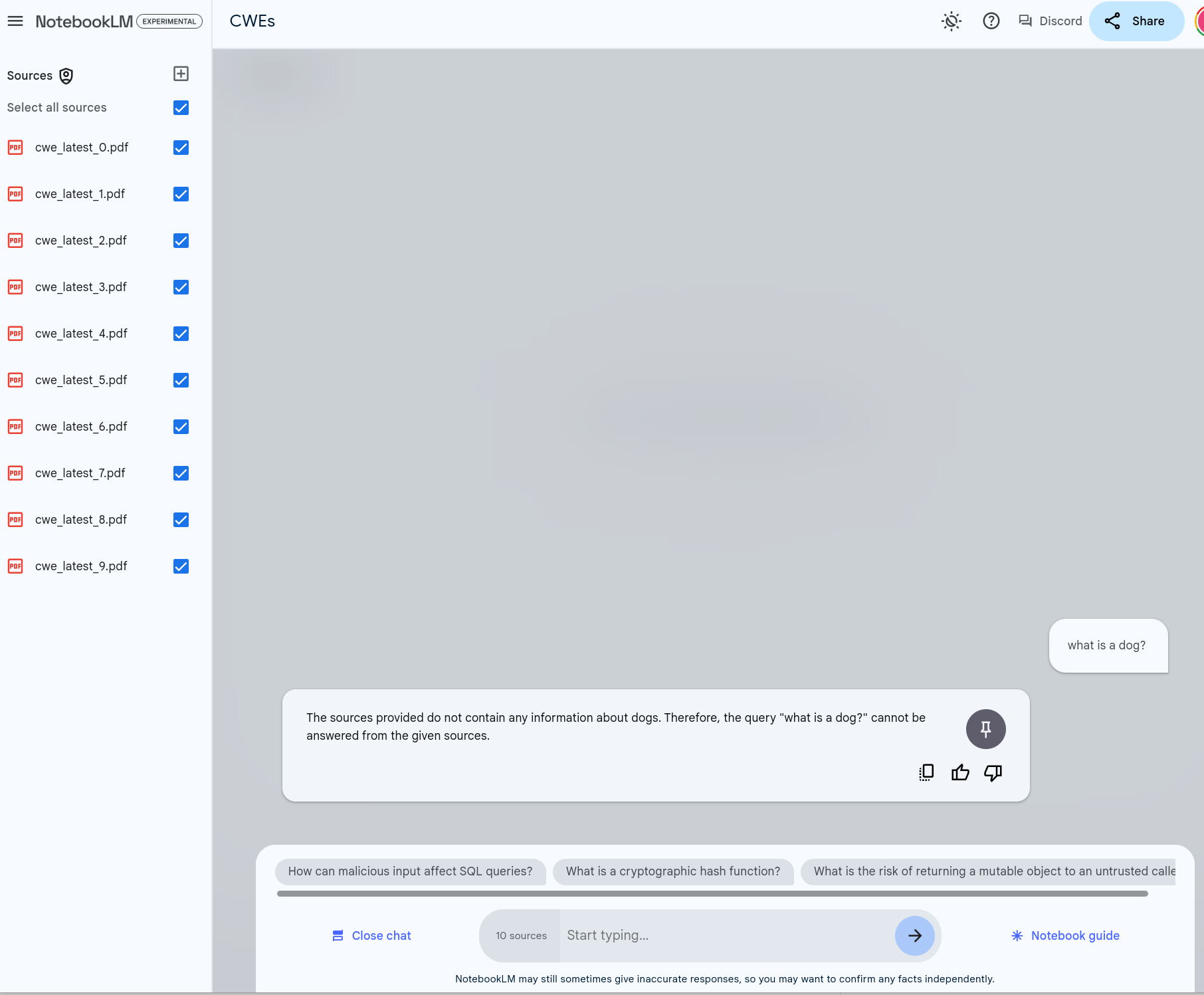Give the response a thumbs up
The width and height of the screenshot is (1204, 995).
959,772
